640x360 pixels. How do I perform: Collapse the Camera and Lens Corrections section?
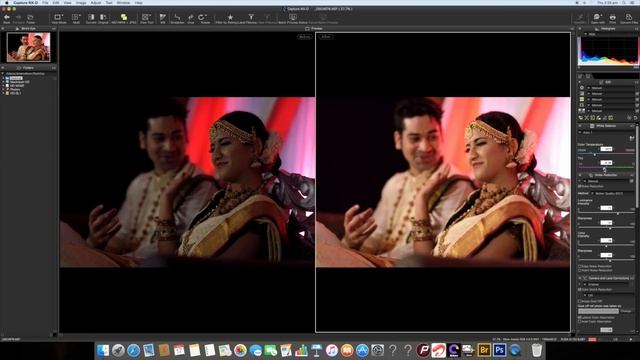tap(580, 278)
